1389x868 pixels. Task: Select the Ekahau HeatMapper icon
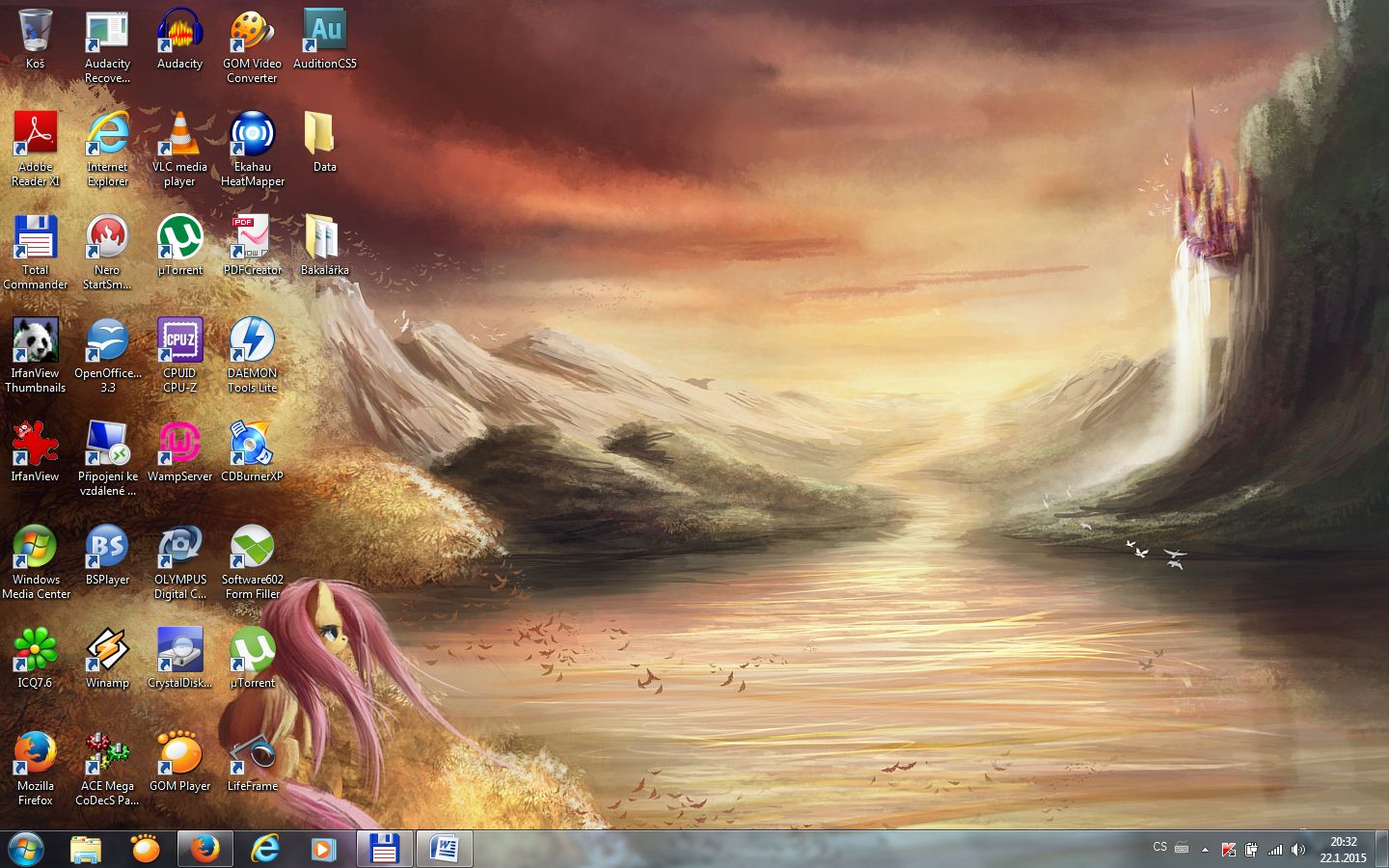pyautogui.click(x=252, y=149)
